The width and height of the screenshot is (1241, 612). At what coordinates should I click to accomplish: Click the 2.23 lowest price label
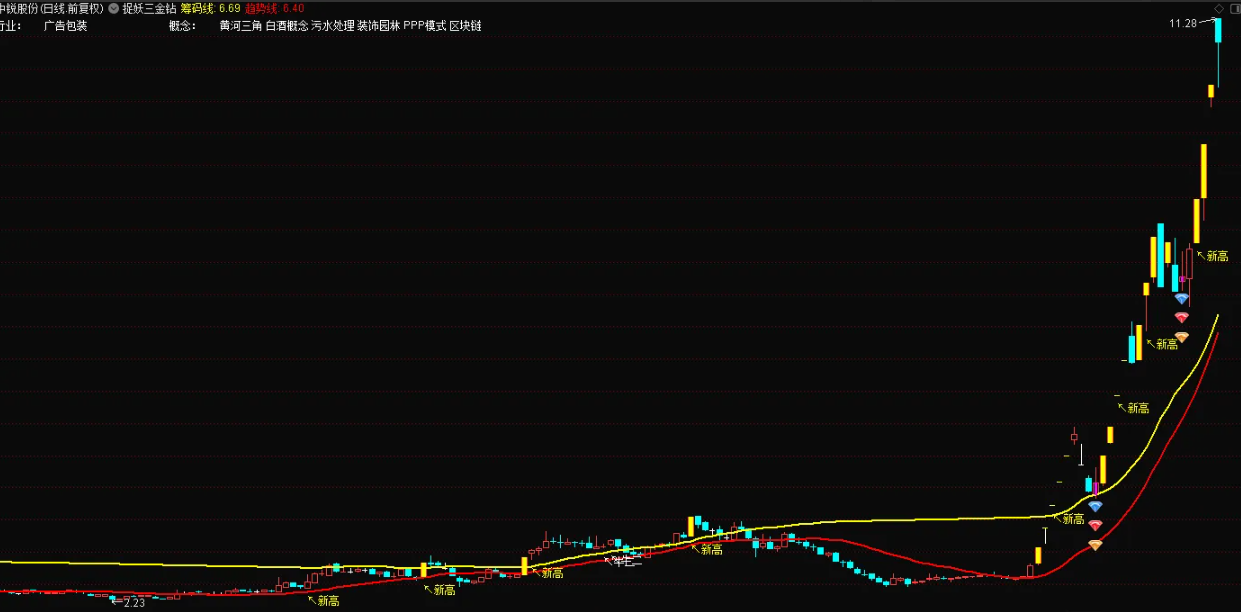pyautogui.click(x=134, y=602)
